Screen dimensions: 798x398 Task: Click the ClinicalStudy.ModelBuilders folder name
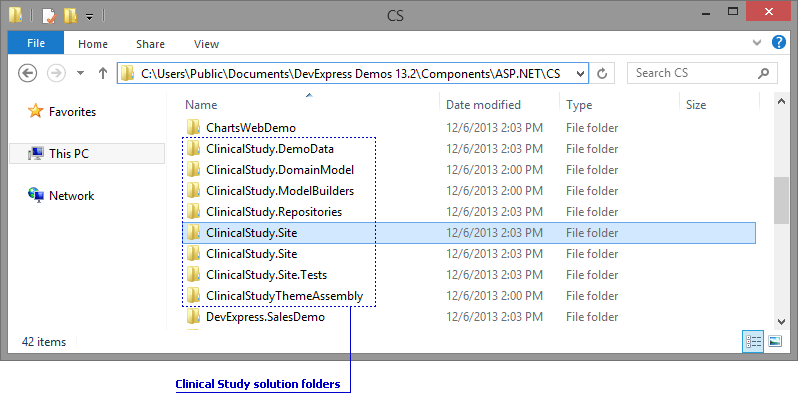click(280, 191)
